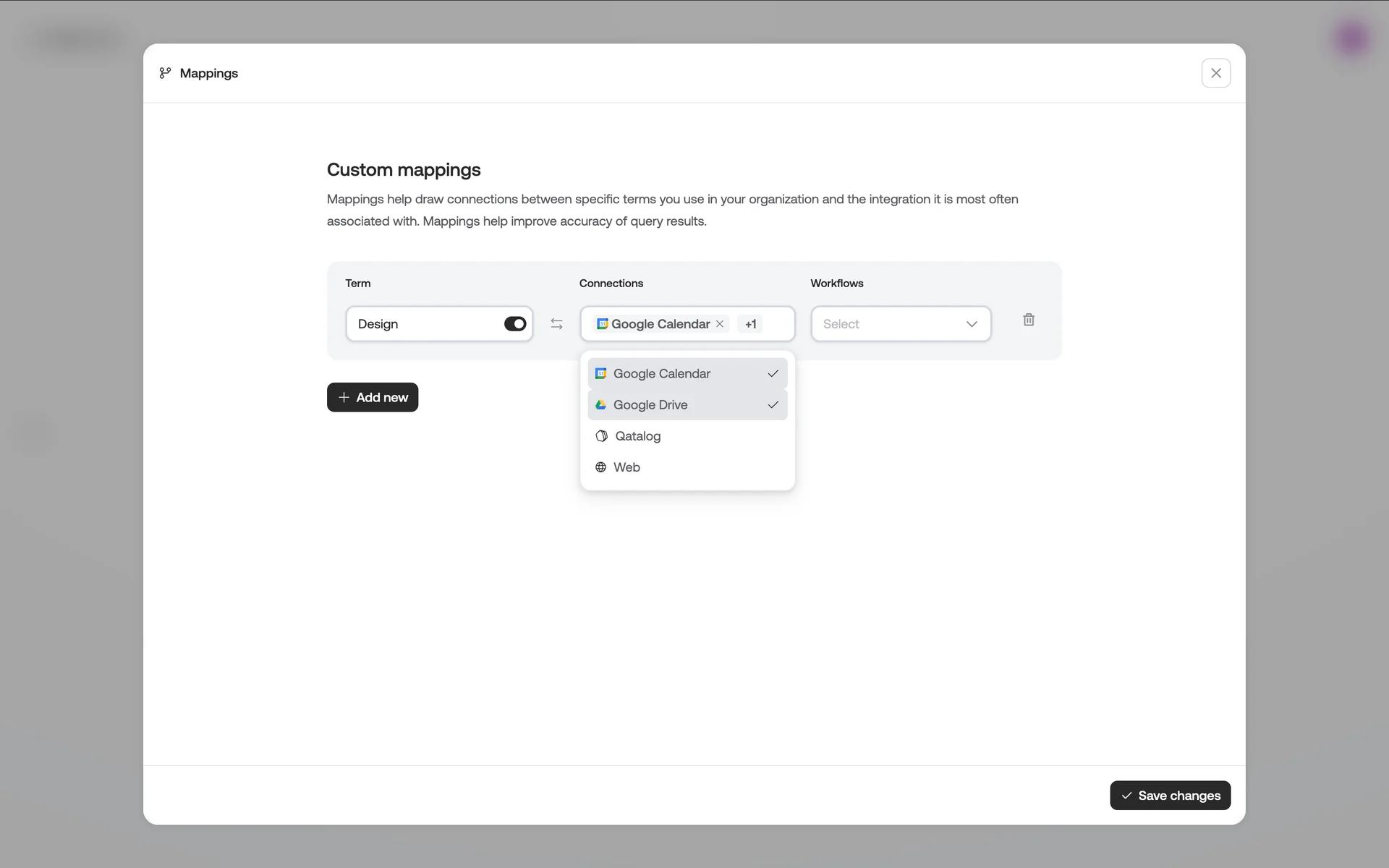Click the Web globe icon in dropdown
Viewport: 1389px width, 868px height.
[600, 467]
